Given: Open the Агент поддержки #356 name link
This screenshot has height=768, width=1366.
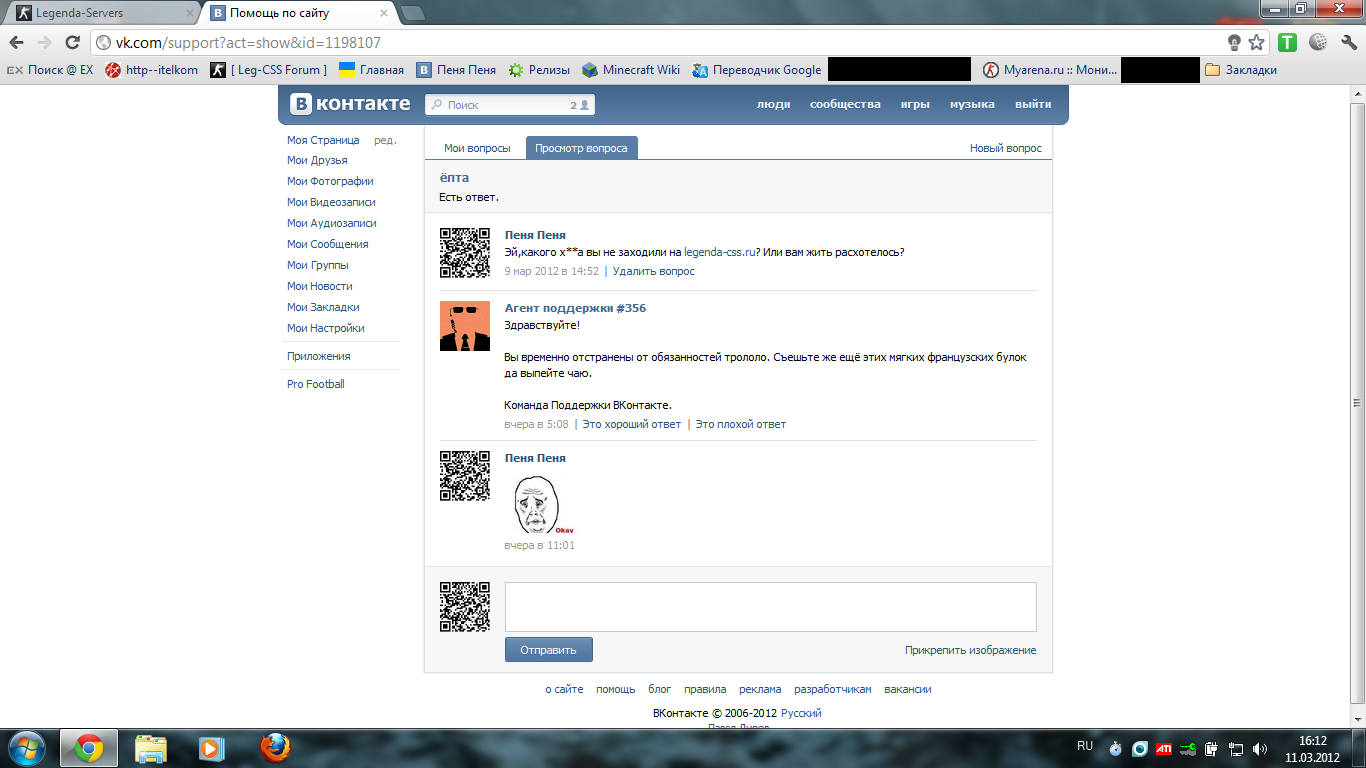Looking at the screenshot, I should pyautogui.click(x=575, y=308).
